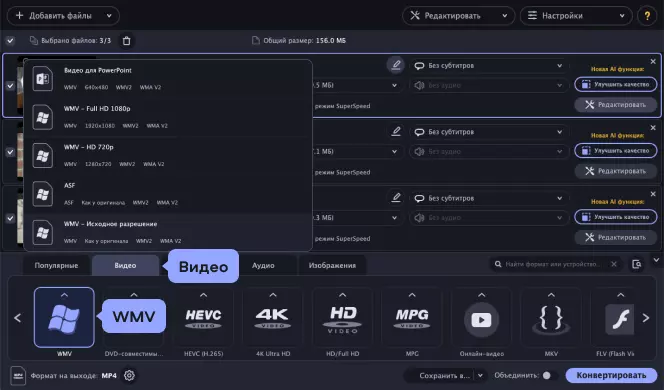Open the Без субтитров dropdown of first file
The width and height of the screenshot is (664, 390).
(488, 66)
